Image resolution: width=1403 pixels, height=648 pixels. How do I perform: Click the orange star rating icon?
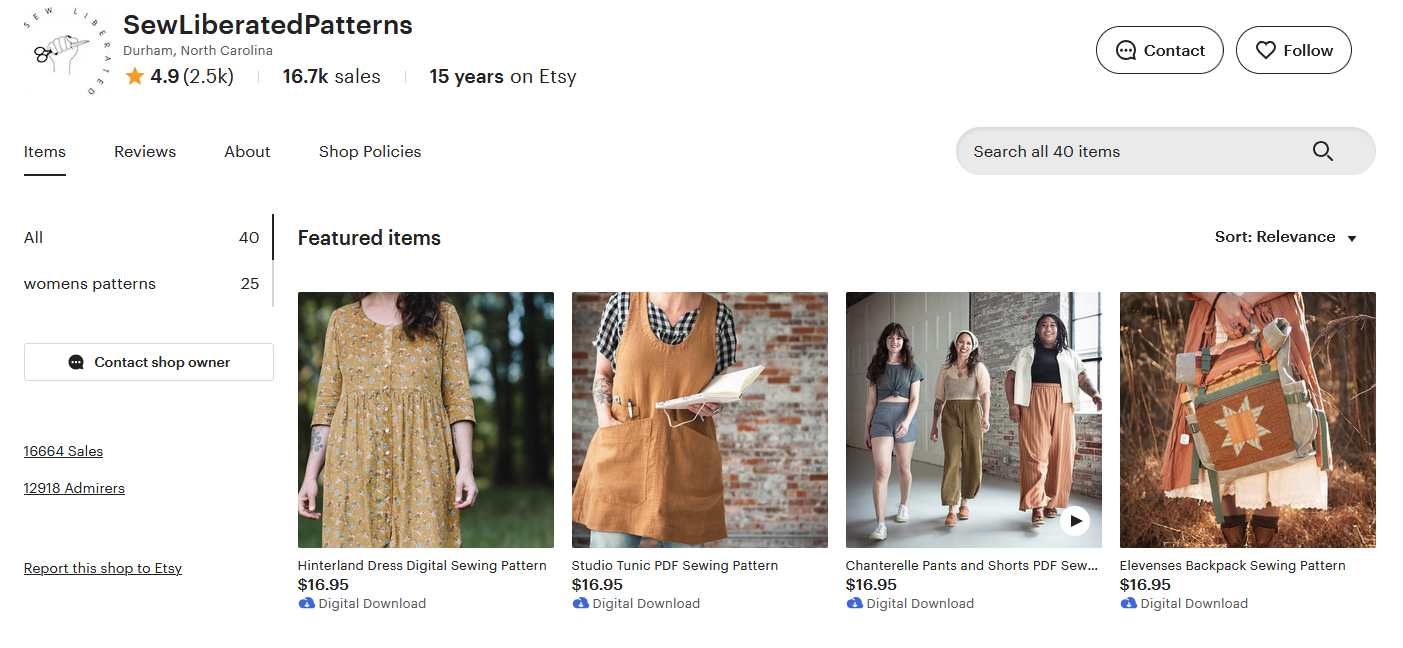(x=135, y=77)
